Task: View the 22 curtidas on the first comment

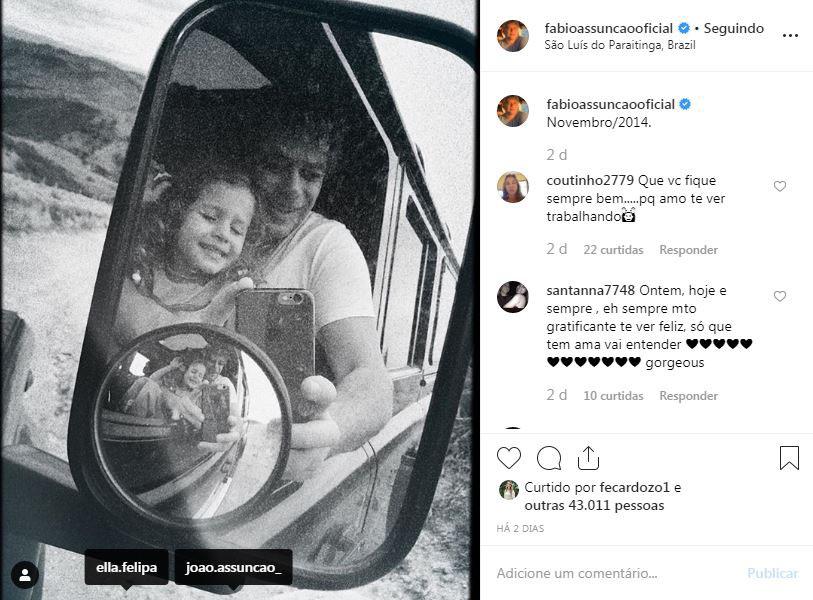Action: 613,249
